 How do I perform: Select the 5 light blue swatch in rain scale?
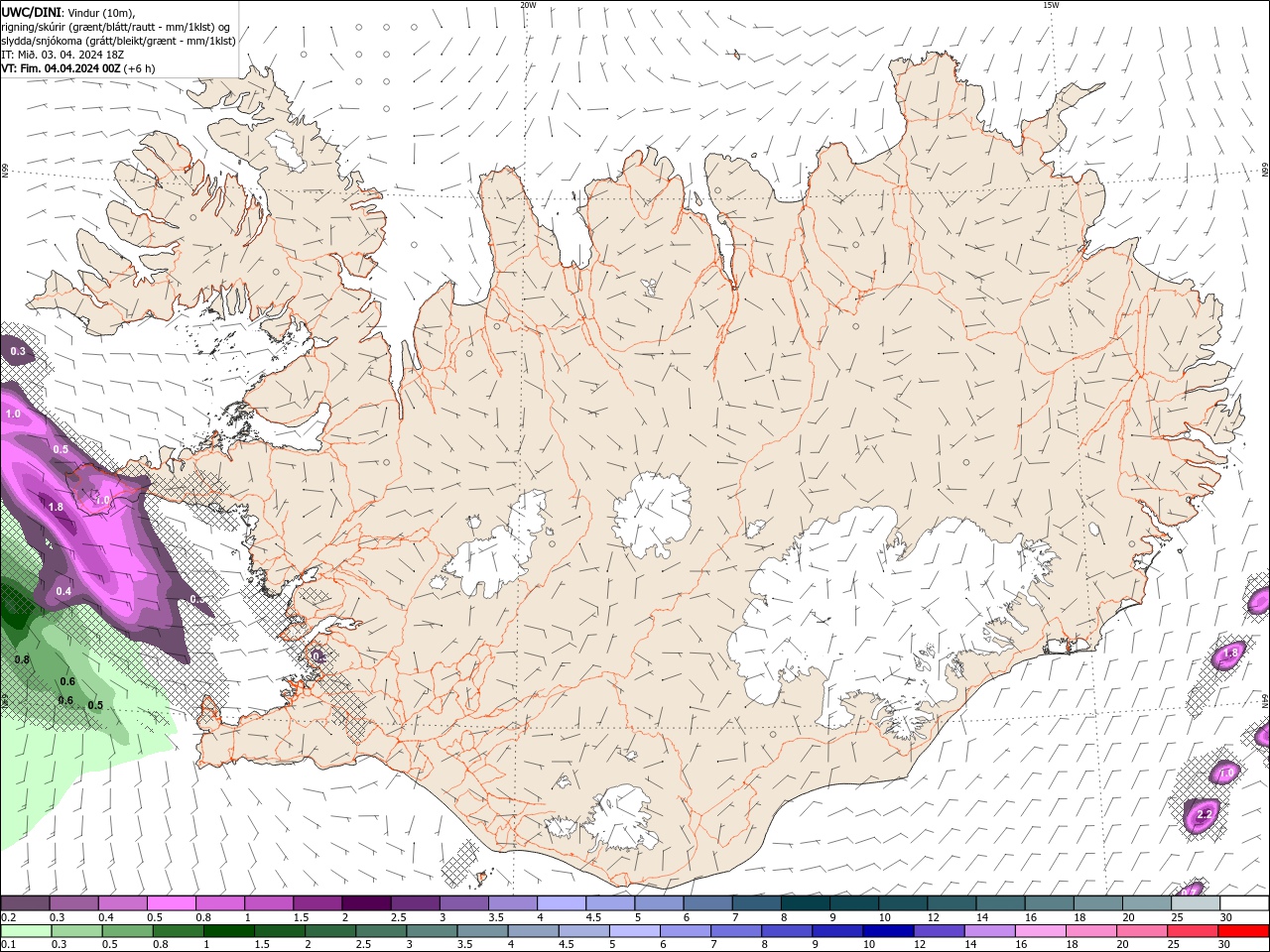[x=635, y=931]
